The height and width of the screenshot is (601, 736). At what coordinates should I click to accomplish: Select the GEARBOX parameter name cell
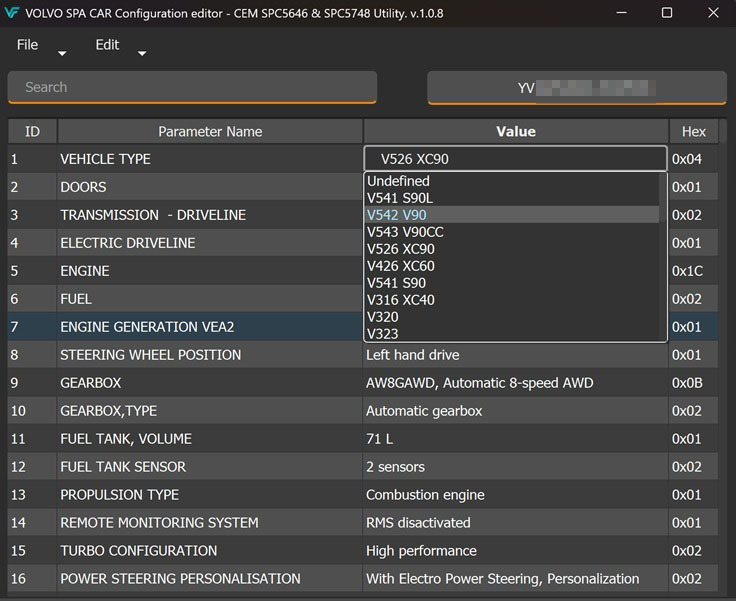(x=209, y=383)
